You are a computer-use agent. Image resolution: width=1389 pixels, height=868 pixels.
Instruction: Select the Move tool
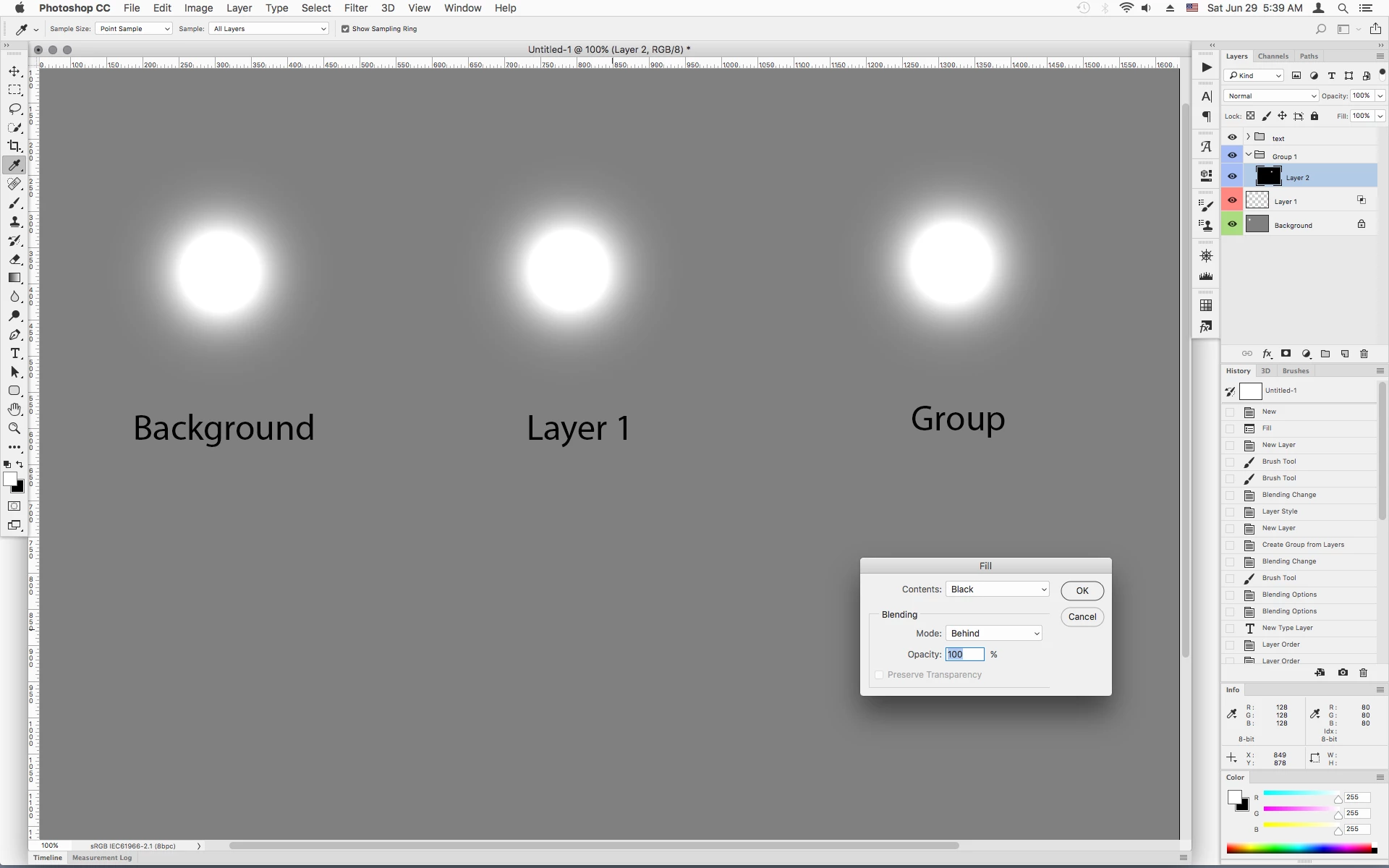(14, 72)
